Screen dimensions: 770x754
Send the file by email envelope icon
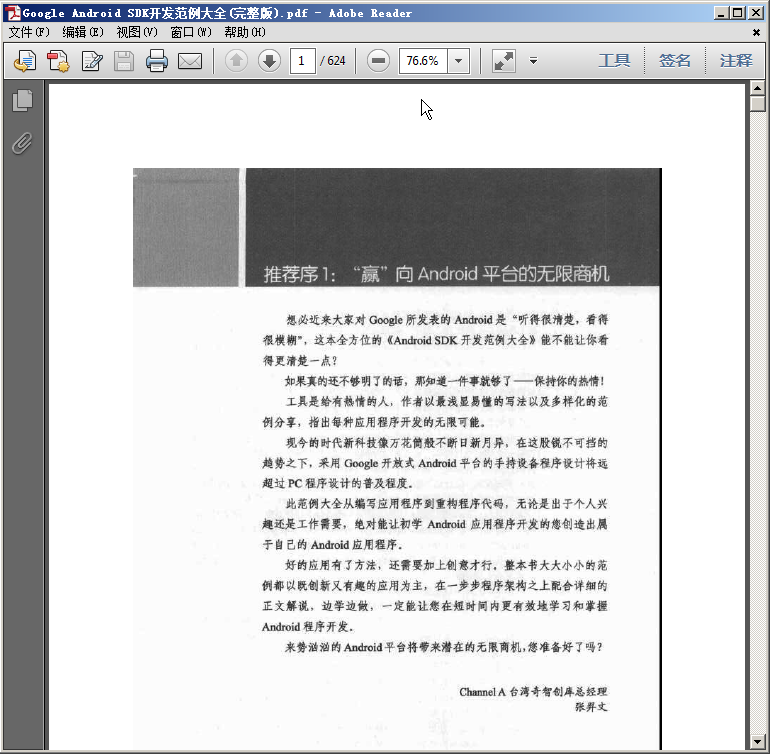click(190, 61)
